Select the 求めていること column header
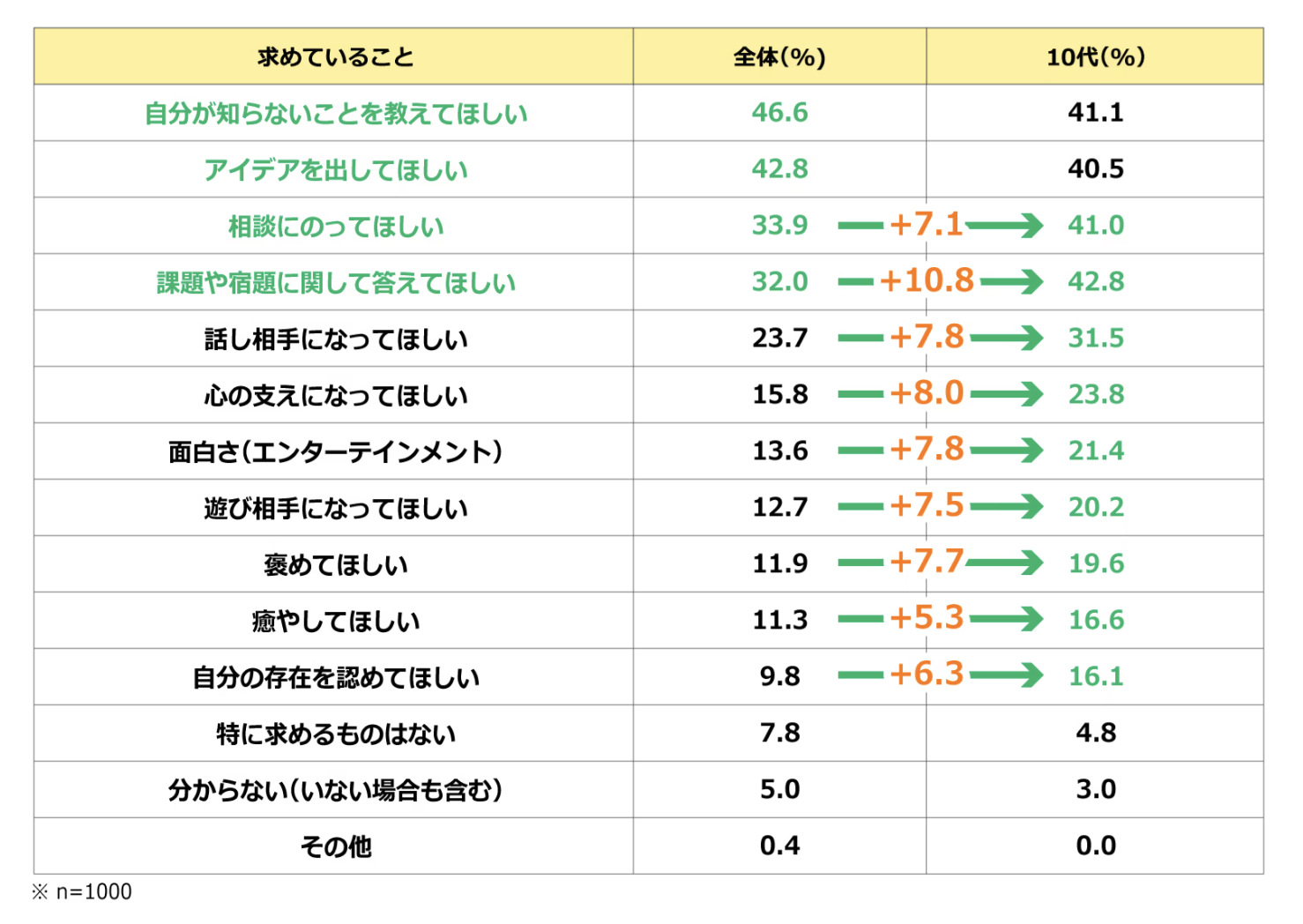 (335, 57)
